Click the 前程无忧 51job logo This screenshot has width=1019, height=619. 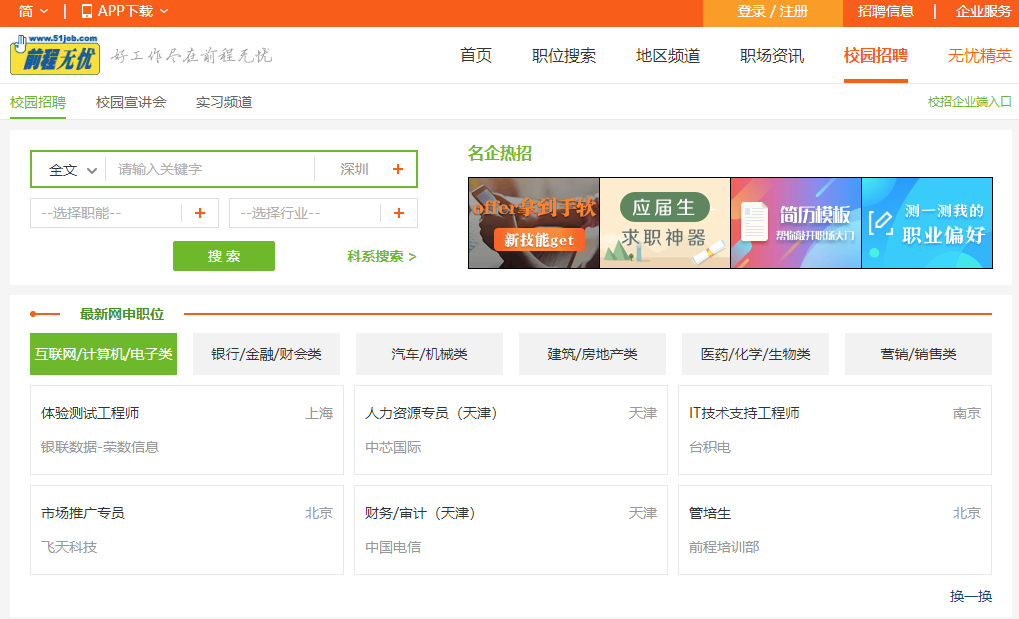coord(52,55)
